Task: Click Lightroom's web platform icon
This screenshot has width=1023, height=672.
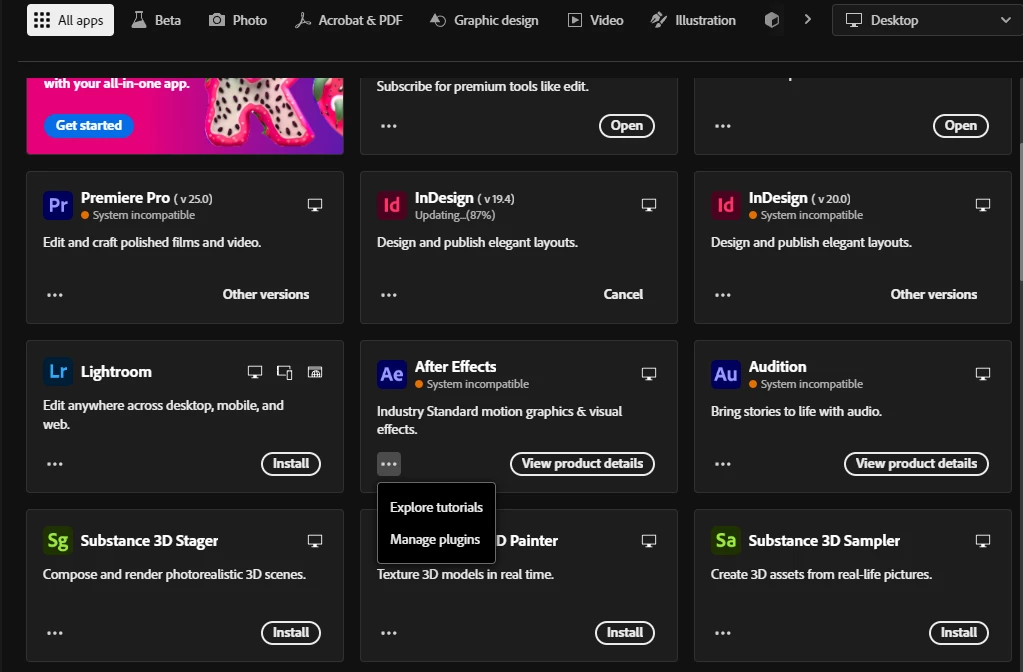Action: (x=314, y=372)
